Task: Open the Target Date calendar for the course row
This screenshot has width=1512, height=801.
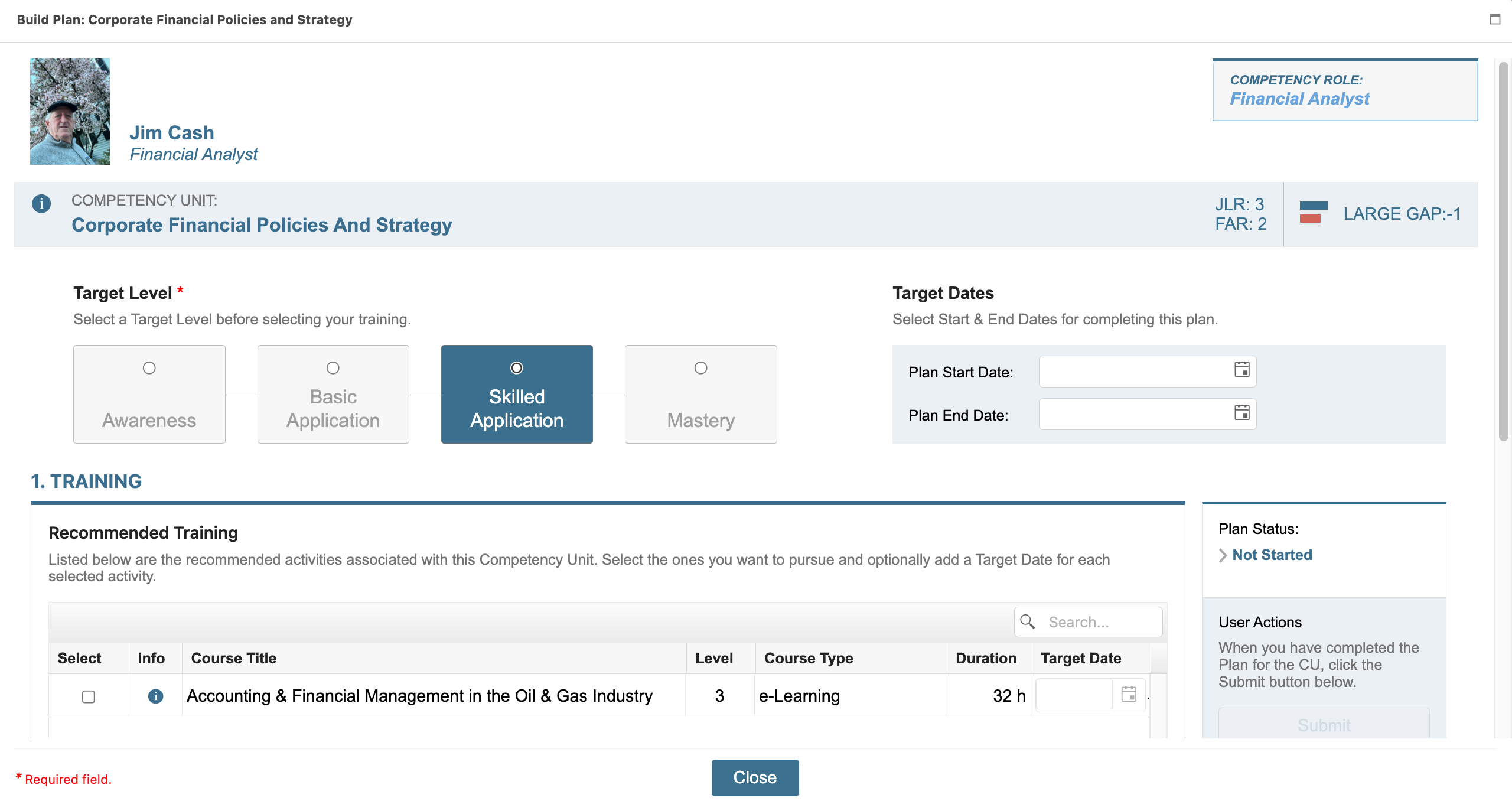Action: pos(1130,695)
